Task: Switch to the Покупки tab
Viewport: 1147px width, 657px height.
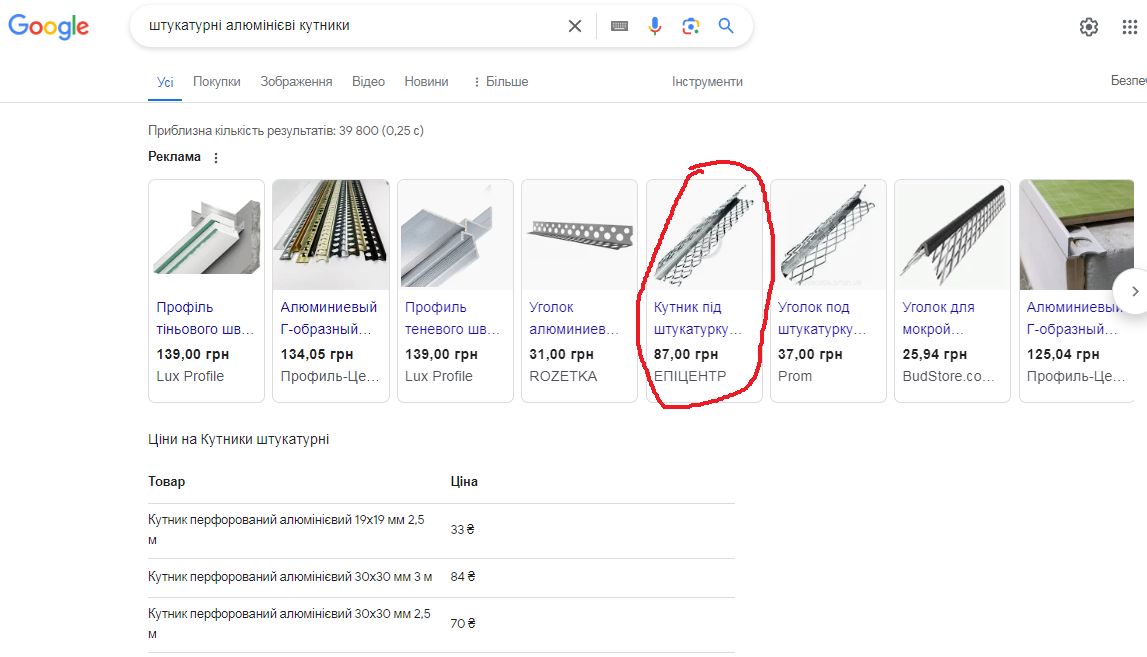Action: click(x=217, y=81)
